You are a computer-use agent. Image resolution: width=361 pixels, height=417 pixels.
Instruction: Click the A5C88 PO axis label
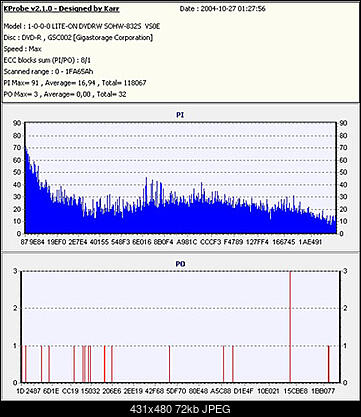tap(221, 391)
